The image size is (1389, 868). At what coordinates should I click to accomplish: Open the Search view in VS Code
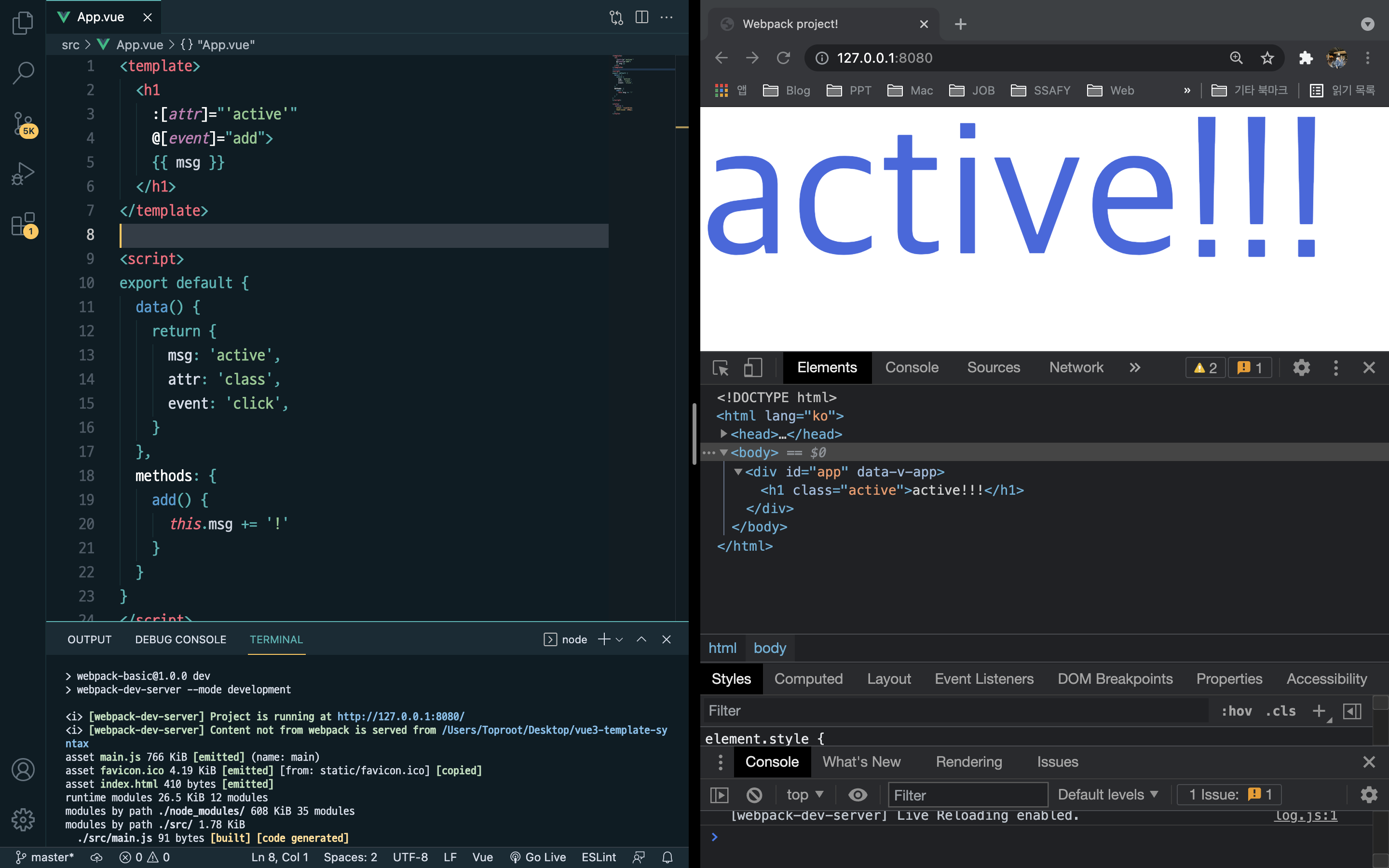(x=23, y=73)
